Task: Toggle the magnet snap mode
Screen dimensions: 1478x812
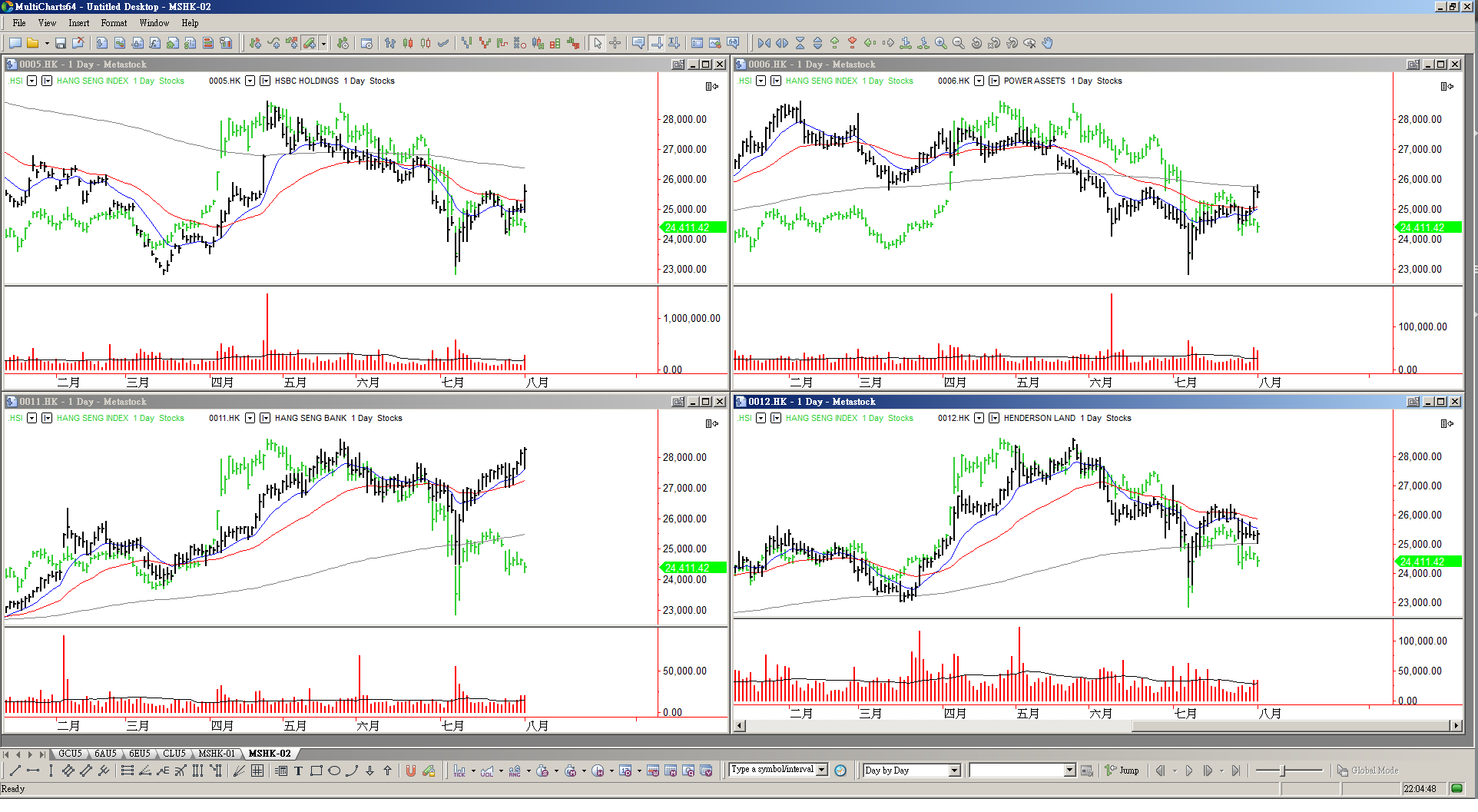Action: click(411, 771)
